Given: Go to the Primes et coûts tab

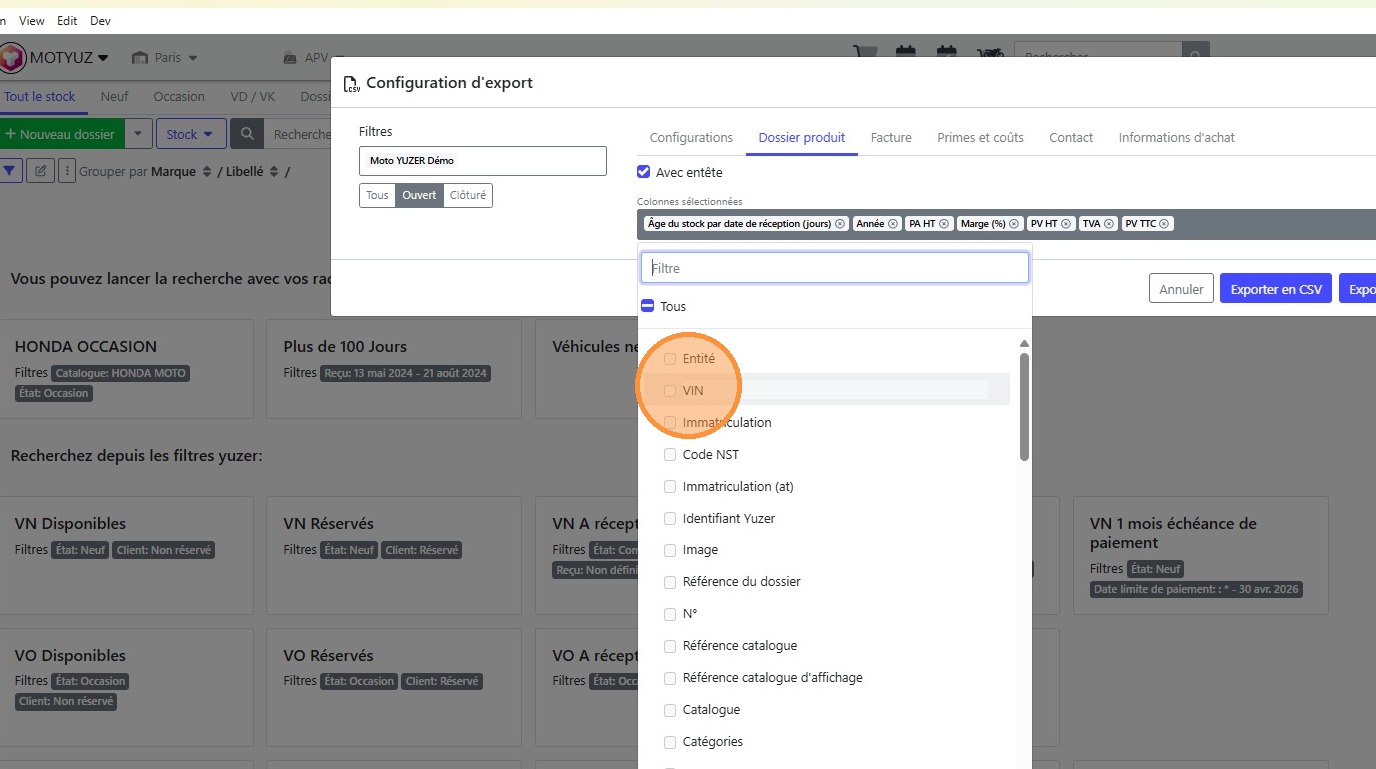Looking at the screenshot, I should point(980,138).
